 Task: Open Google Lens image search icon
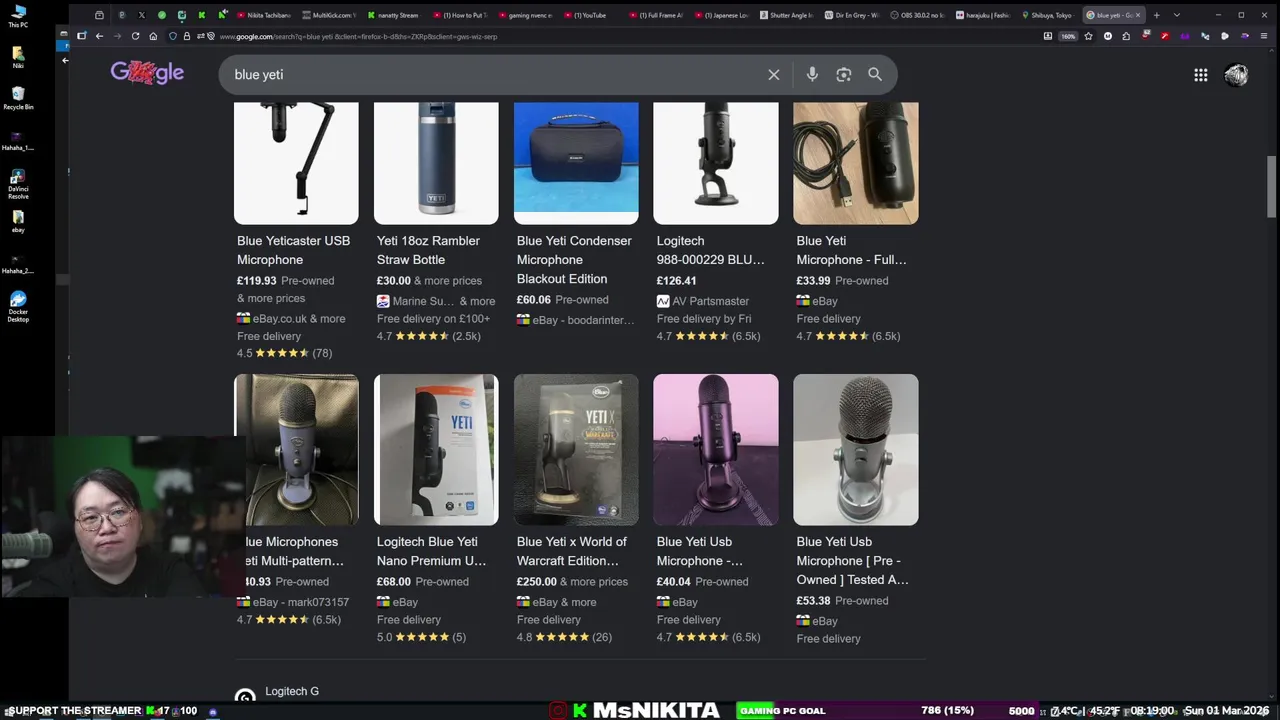843,75
